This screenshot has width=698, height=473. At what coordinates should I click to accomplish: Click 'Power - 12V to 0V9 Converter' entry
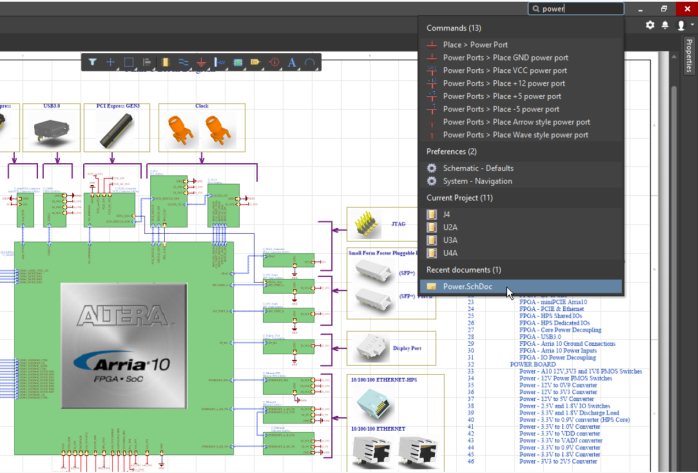558,385
